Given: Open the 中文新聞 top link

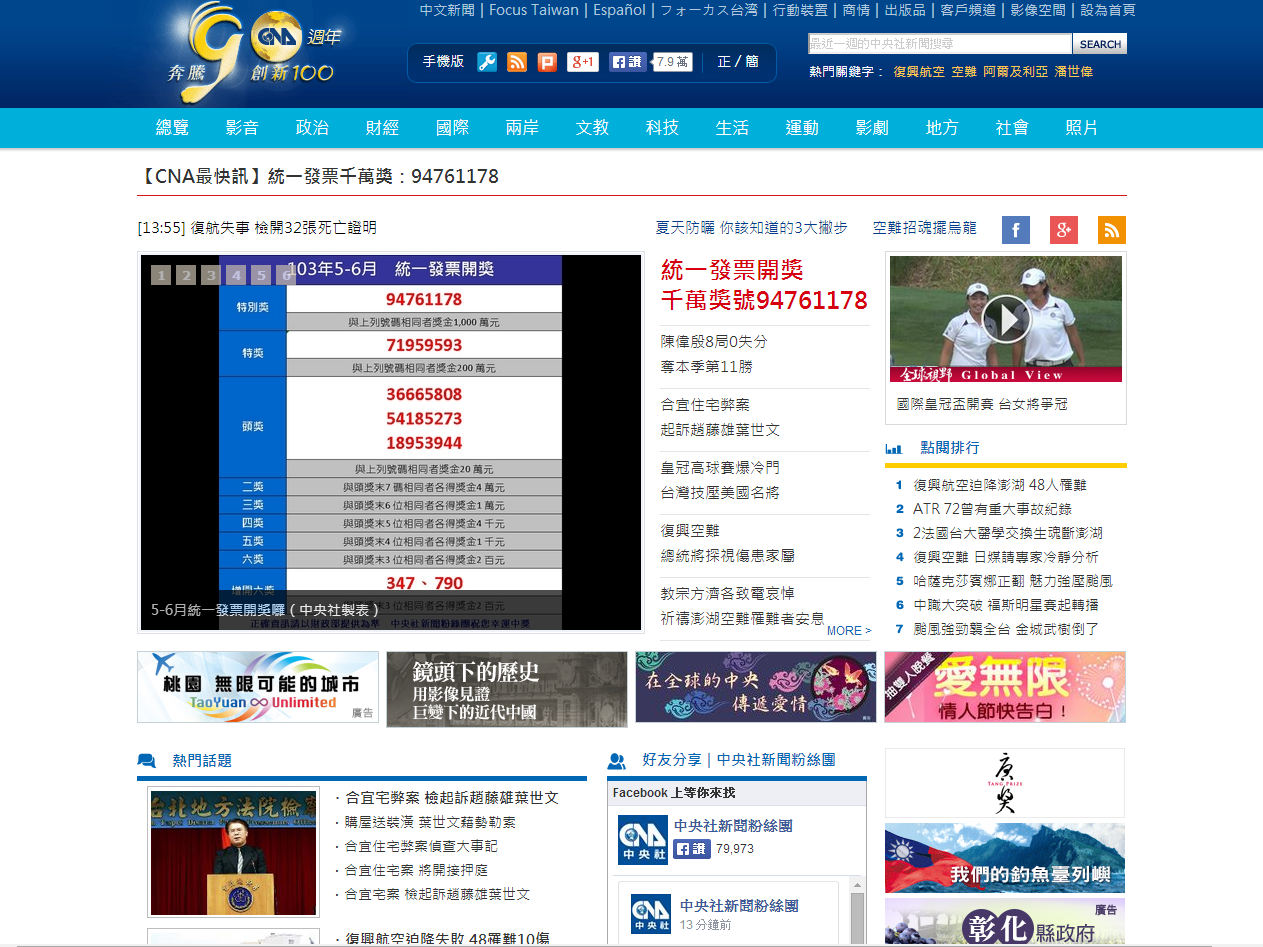Looking at the screenshot, I should [447, 10].
